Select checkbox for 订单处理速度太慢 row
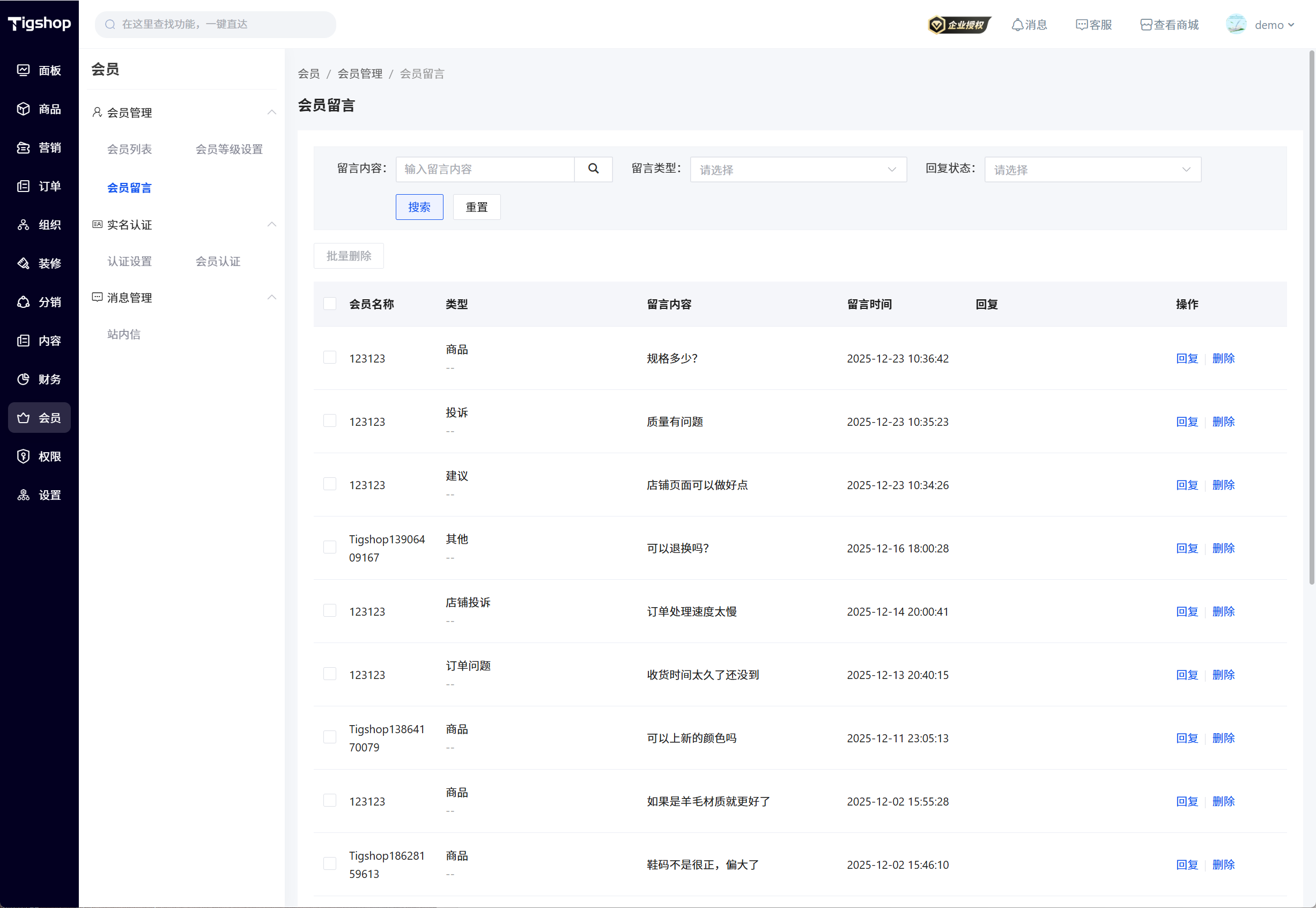Image resolution: width=1316 pixels, height=908 pixels. 330,610
